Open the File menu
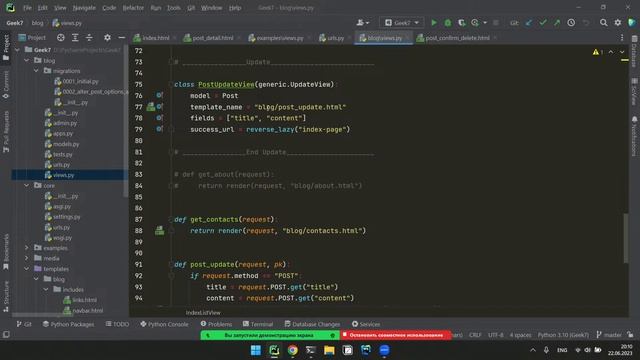Screen dimensions: 640x360 click(27, 8)
